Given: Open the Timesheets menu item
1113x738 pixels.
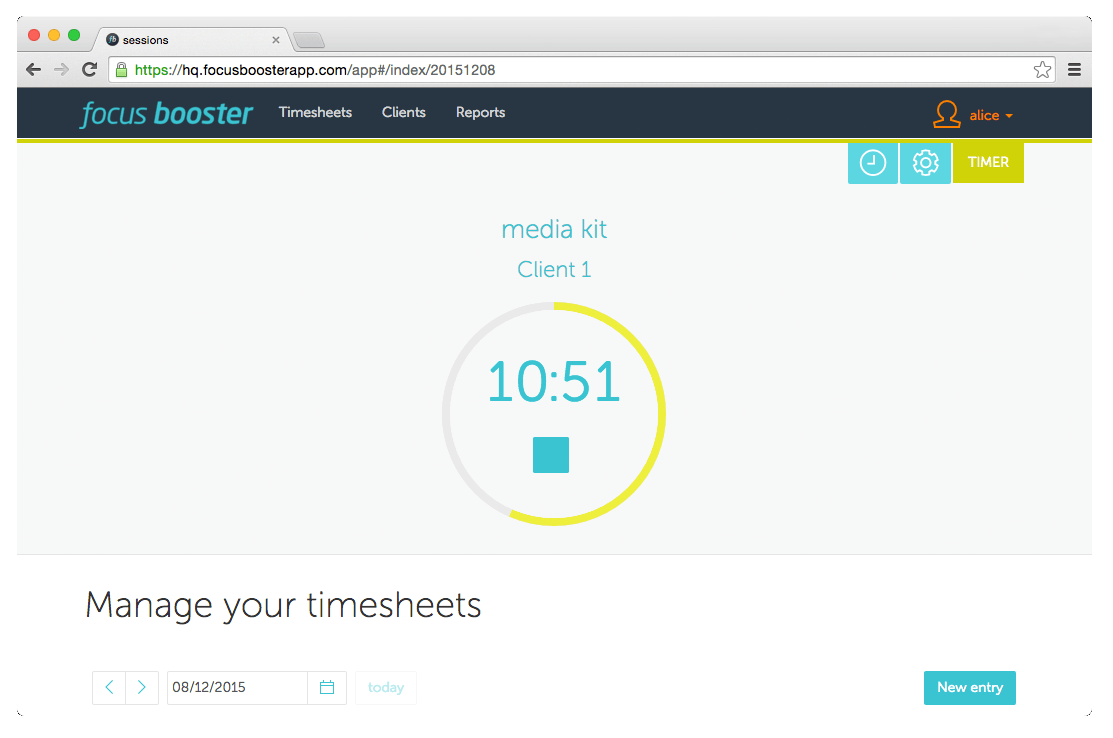Looking at the screenshot, I should coord(315,112).
